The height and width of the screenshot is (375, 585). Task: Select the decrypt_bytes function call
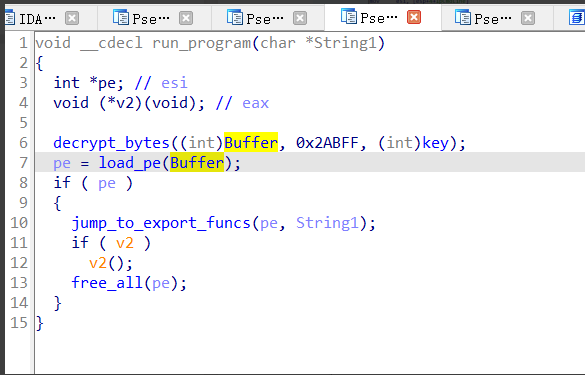pos(112,143)
